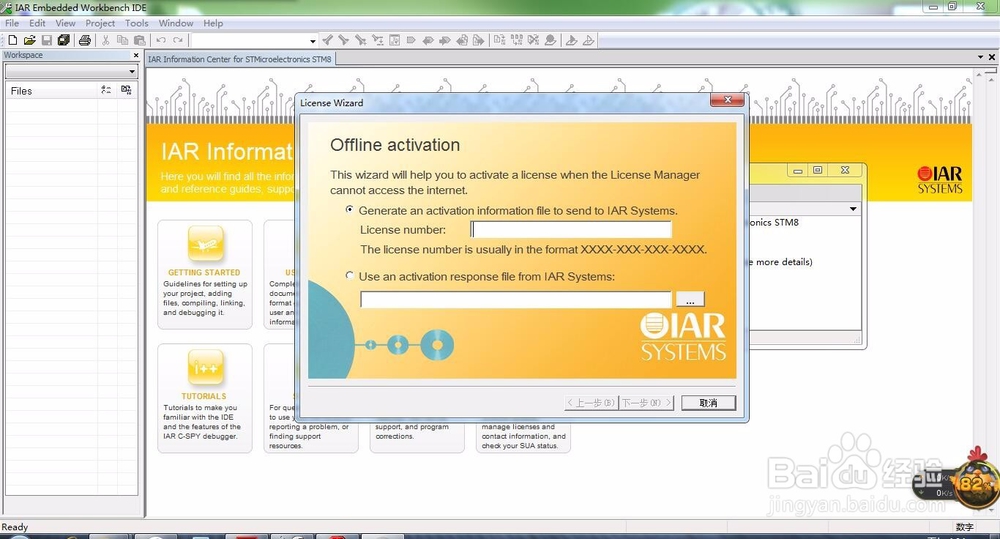Image resolution: width=1000 pixels, height=539 pixels.
Task: Open the Window menu
Action: [x=176, y=23]
